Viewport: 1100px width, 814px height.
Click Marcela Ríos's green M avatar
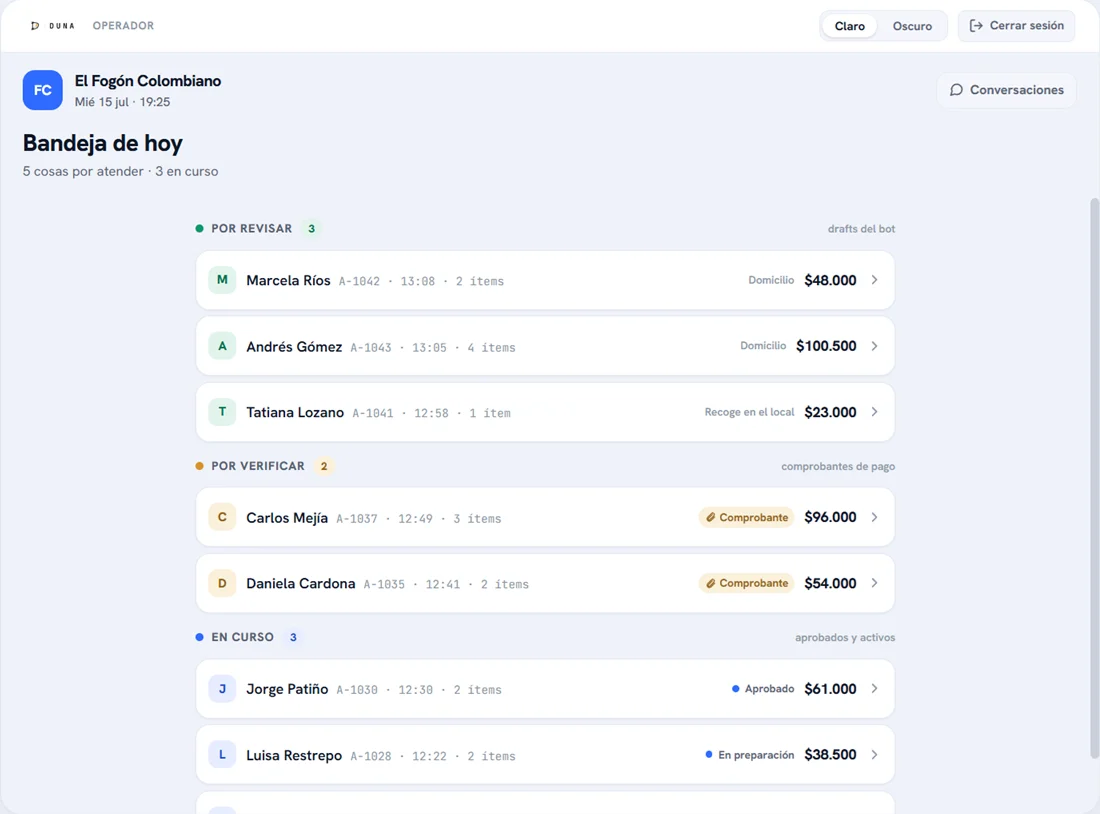(x=222, y=280)
